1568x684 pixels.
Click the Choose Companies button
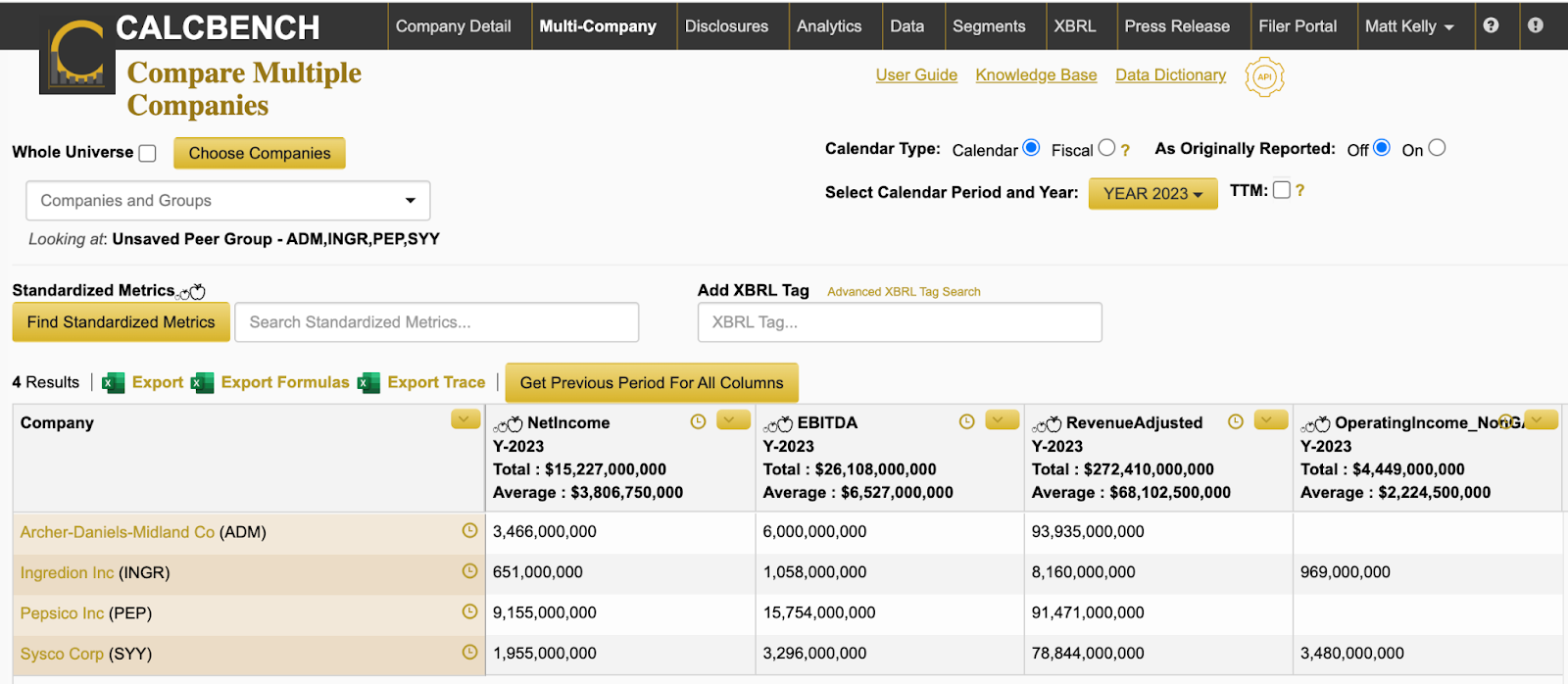point(260,153)
